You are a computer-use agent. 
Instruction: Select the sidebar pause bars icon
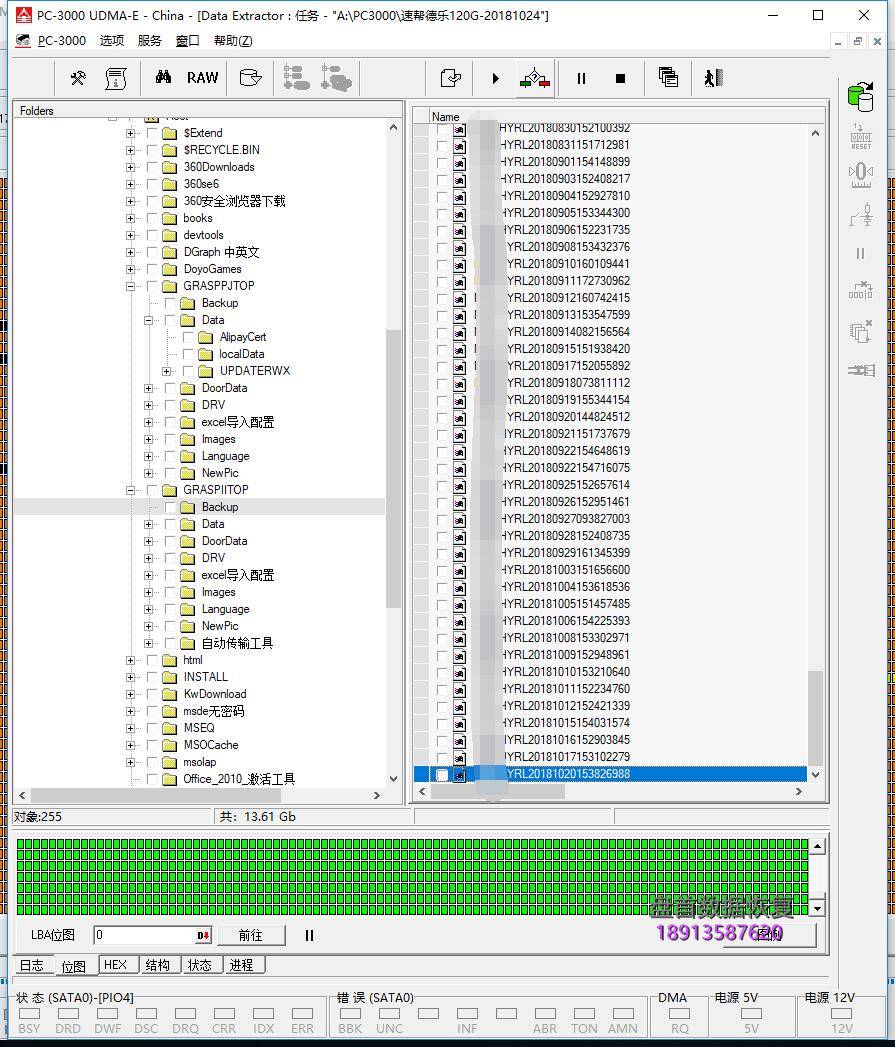pos(860,254)
